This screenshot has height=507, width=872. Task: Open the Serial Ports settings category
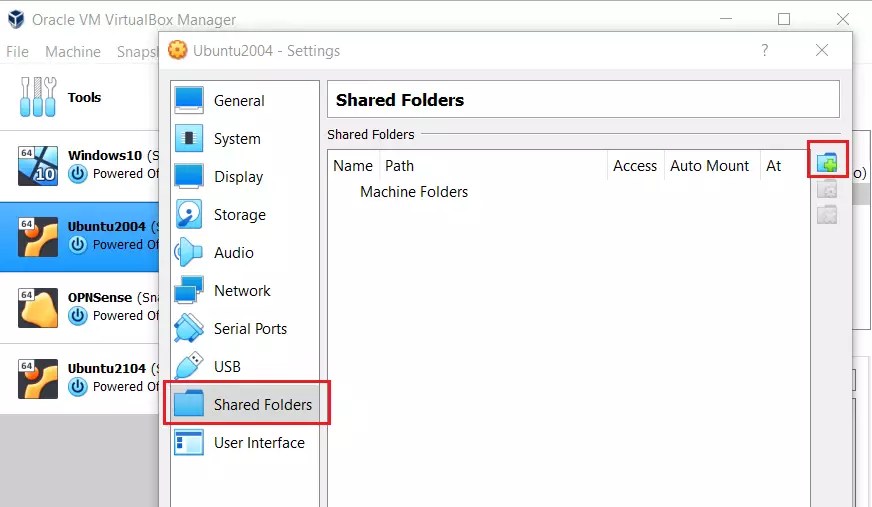(245, 329)
